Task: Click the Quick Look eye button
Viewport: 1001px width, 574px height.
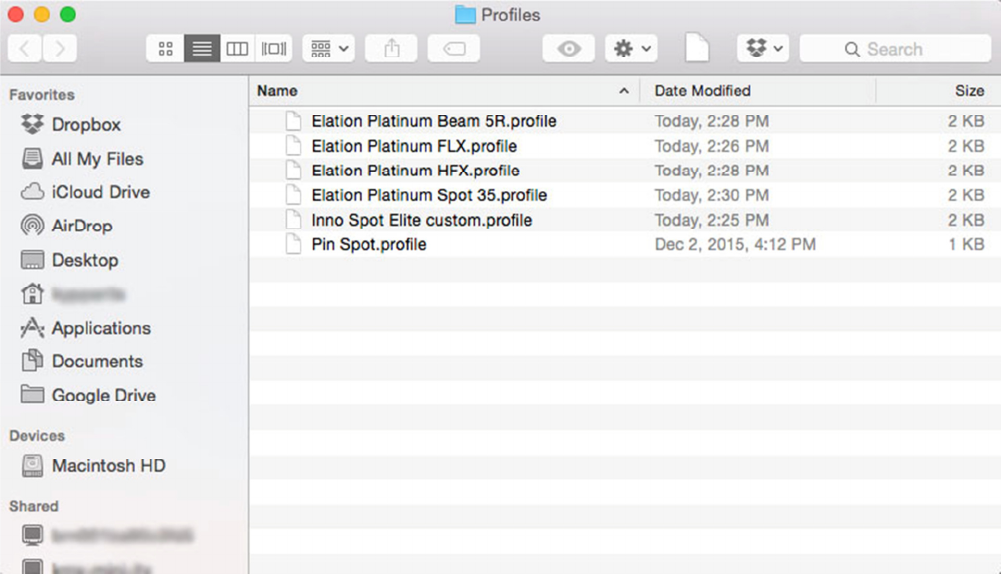Action: pyautogui.click(x=568, y=49)
